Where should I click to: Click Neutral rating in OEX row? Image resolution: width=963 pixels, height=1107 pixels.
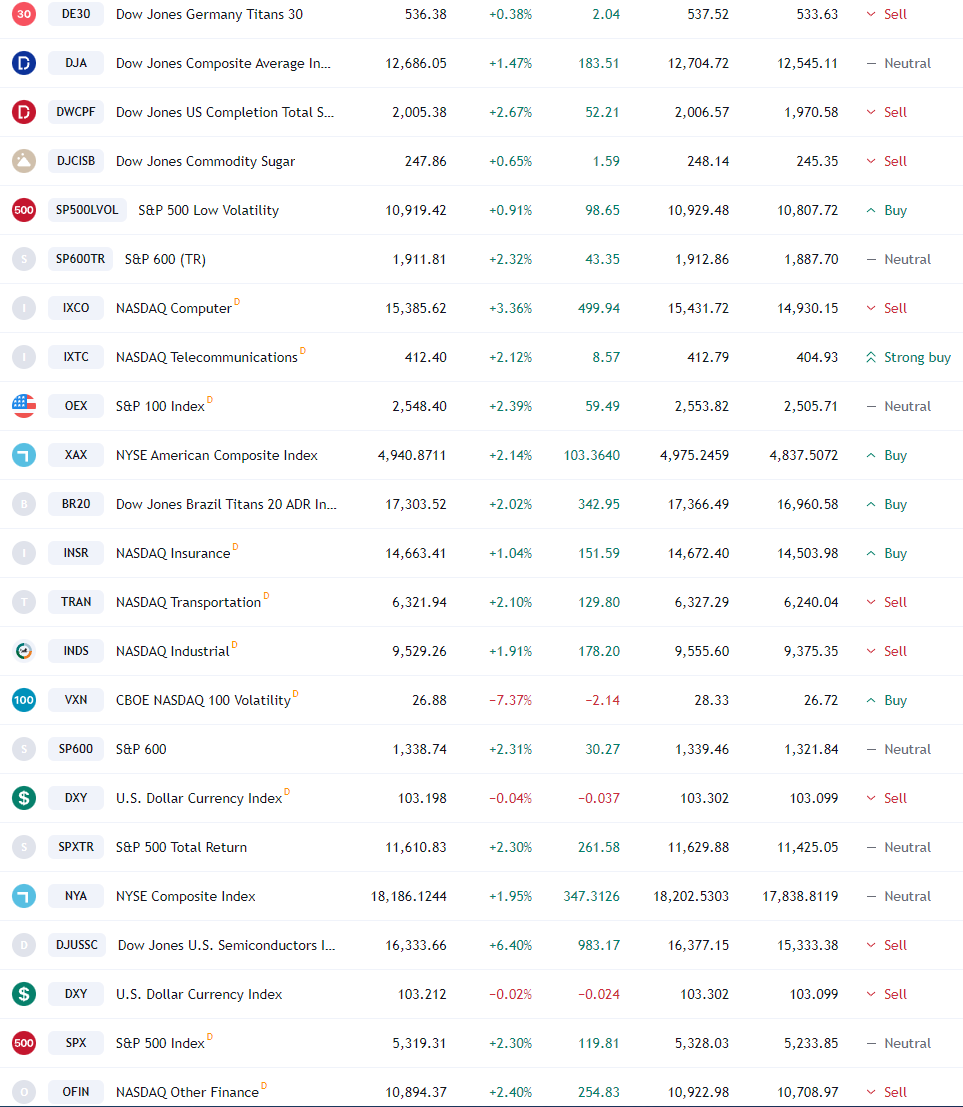tap(899, 406)
